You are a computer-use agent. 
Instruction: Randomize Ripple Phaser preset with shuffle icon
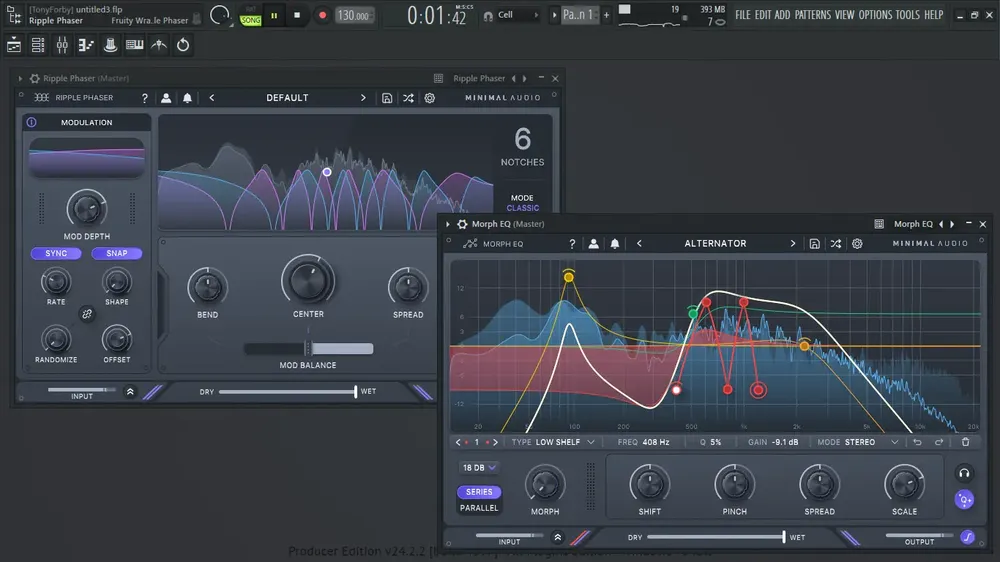point(408,98)
